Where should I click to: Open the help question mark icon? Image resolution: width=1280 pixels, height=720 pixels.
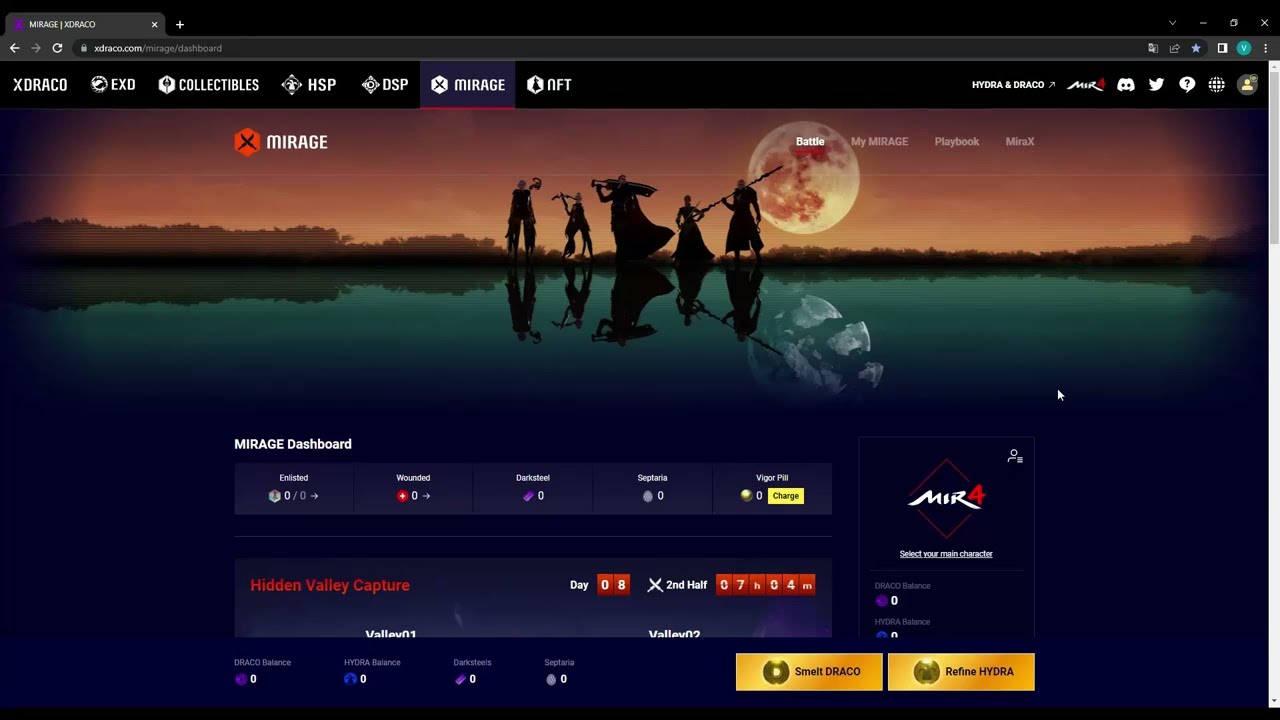1187,85
